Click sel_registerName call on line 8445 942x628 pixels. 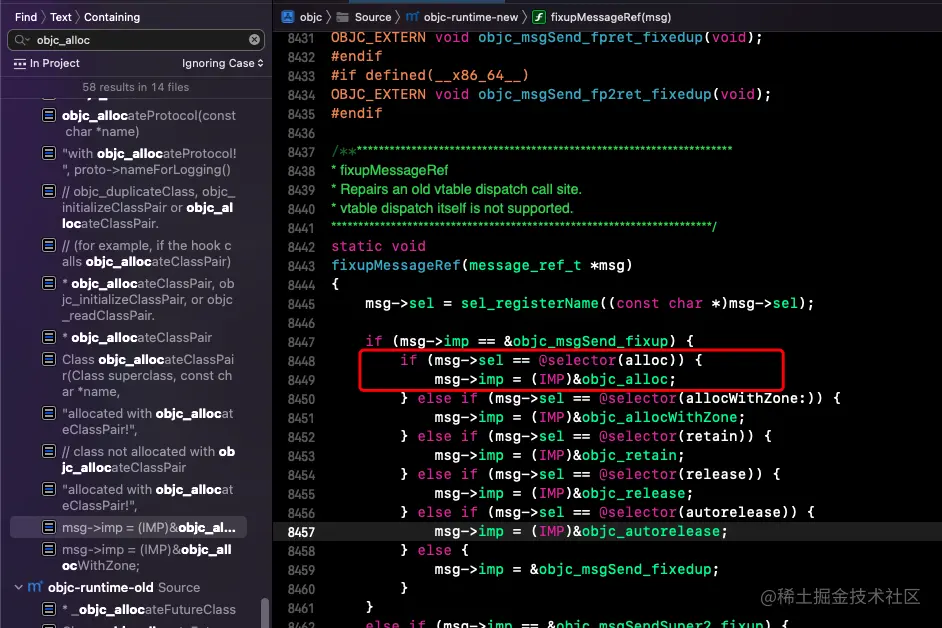click(529, 303)
